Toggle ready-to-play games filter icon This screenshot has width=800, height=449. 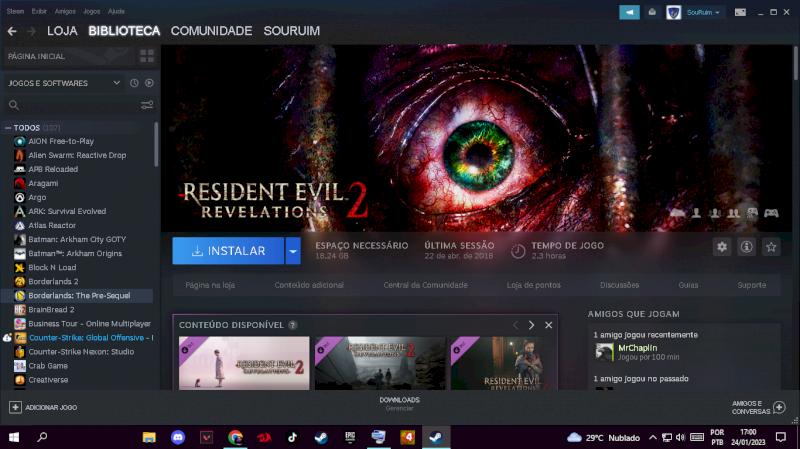149,83
